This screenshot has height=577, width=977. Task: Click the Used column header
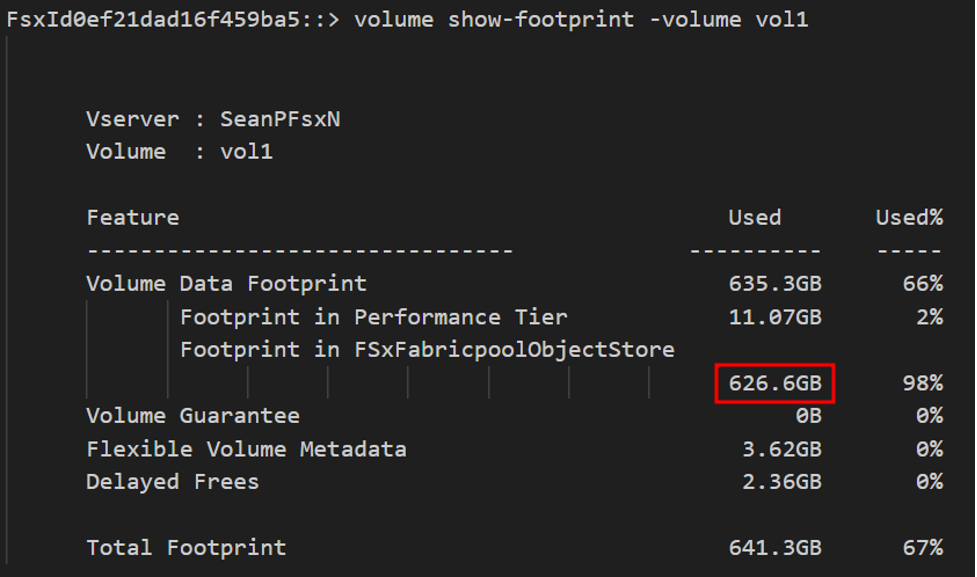[x=754, y=218]
